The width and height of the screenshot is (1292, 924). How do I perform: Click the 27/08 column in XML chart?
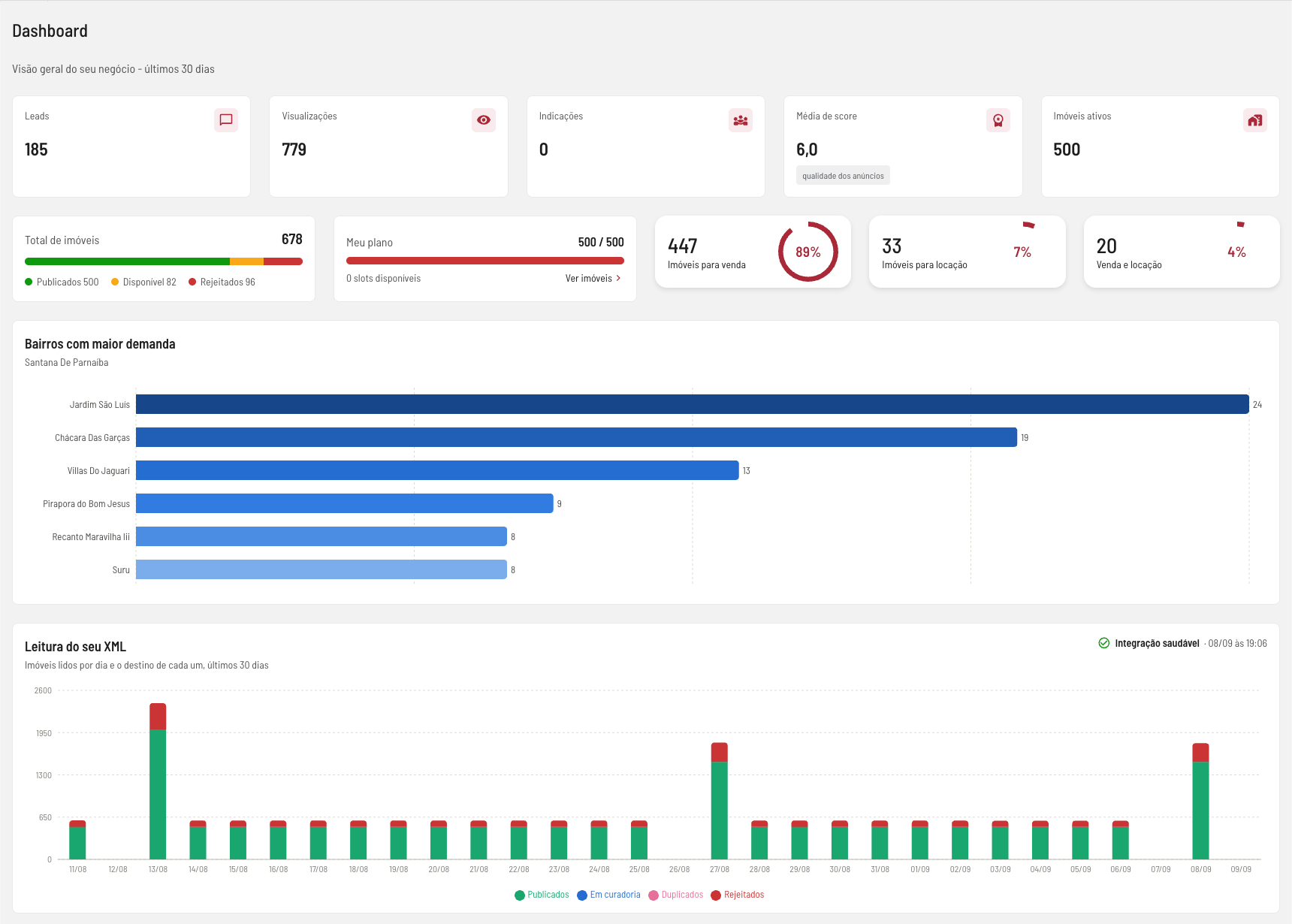tap(720, 801)
